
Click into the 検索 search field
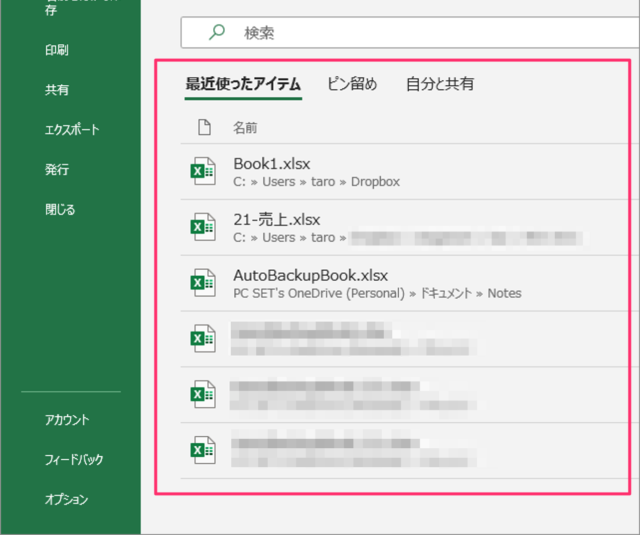coord(420,33)
